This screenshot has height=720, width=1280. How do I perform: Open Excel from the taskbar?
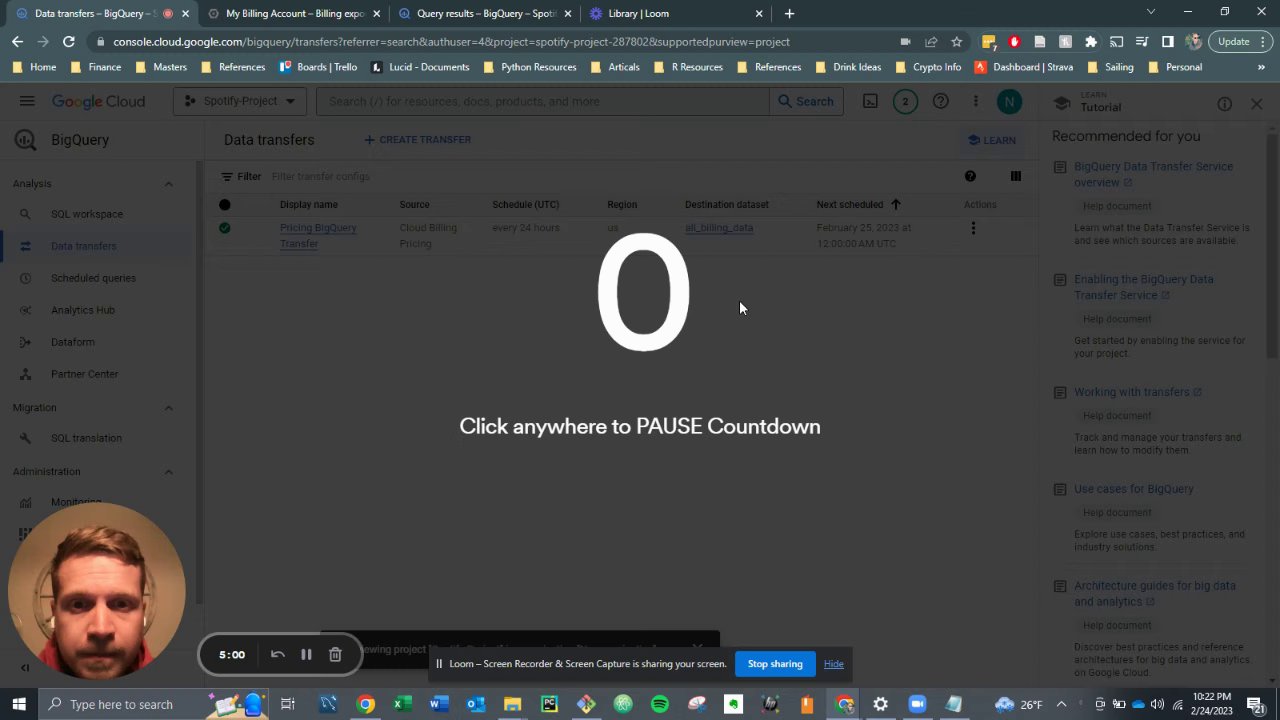click(x=400, y=704)
